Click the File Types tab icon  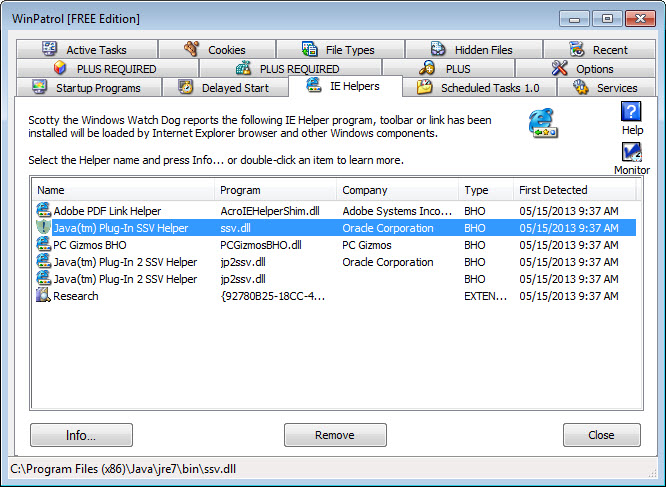point(310,49)
